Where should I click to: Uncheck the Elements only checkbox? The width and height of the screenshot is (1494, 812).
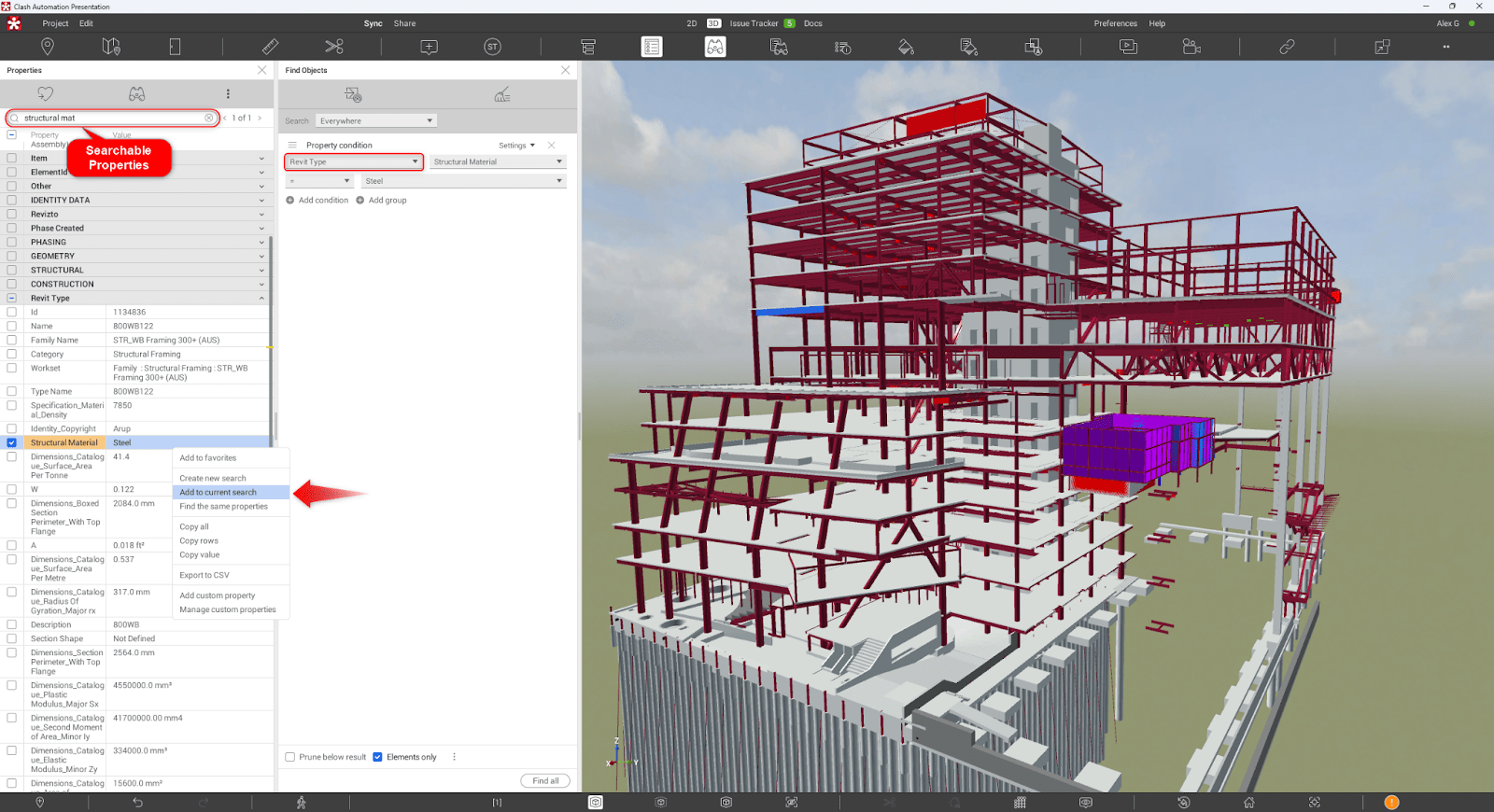(x=378, y=757)
